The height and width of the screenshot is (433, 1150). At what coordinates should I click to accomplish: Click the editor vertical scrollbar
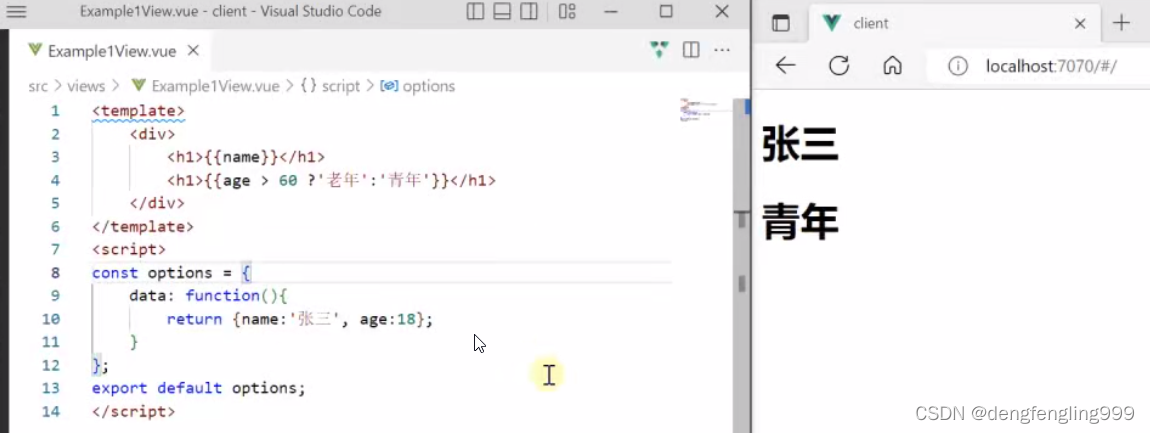(x=741, y=264)
